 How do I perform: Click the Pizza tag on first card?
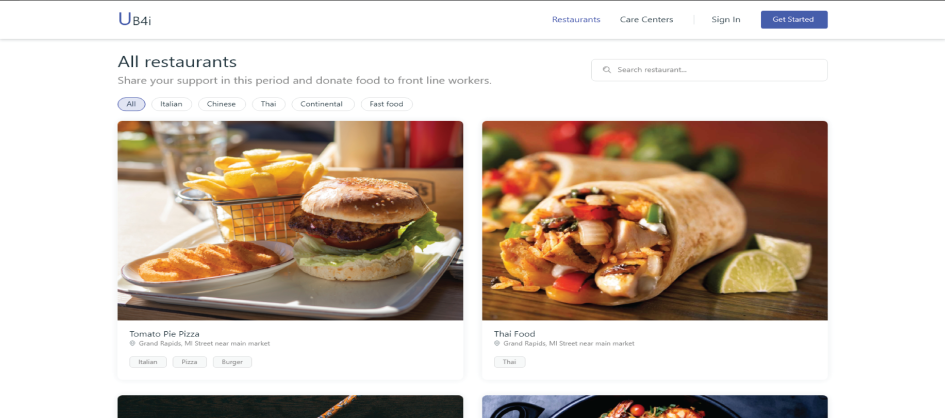pos(189,362)
